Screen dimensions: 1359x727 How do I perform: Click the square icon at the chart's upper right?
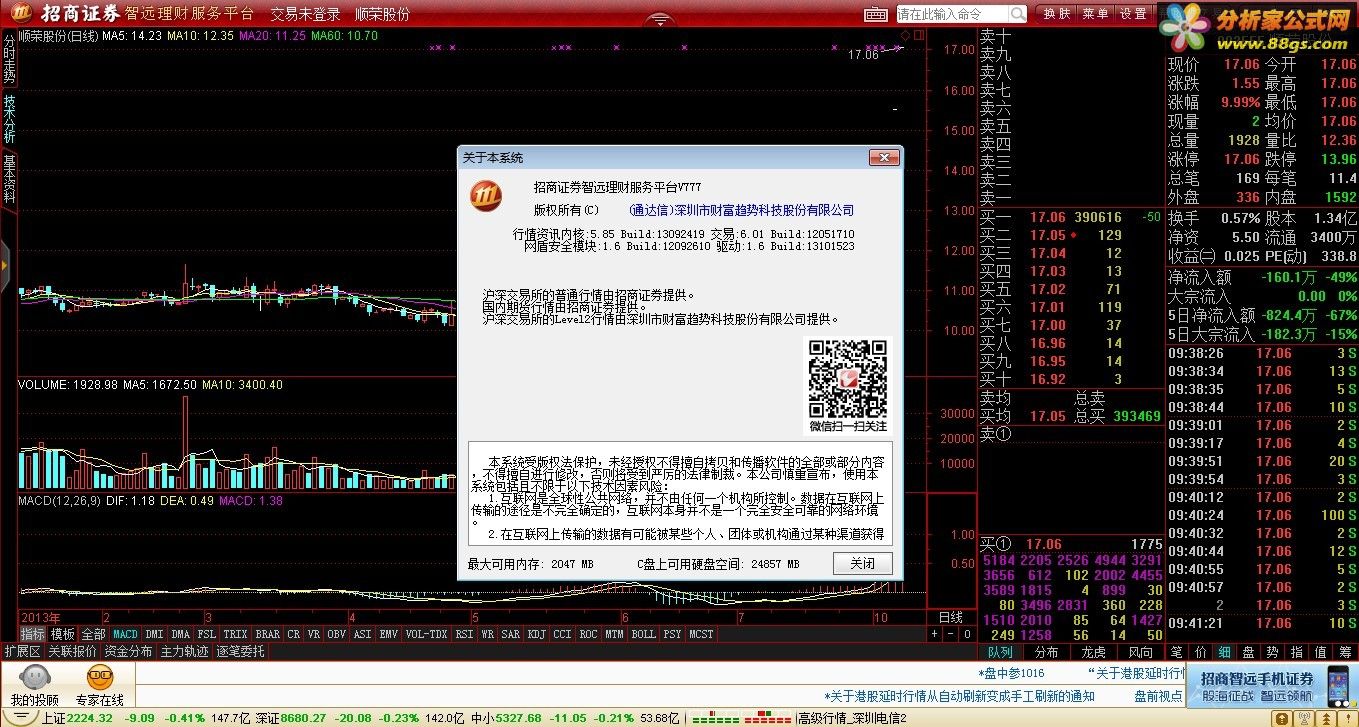(920, 35)
